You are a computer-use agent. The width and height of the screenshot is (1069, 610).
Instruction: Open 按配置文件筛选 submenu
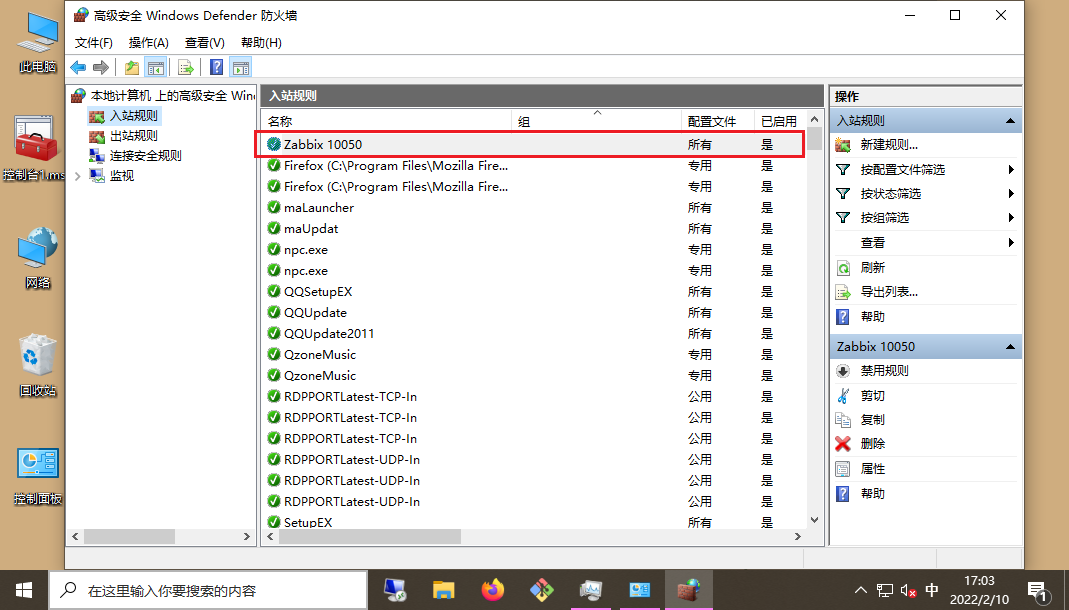[x=903, y=169]
